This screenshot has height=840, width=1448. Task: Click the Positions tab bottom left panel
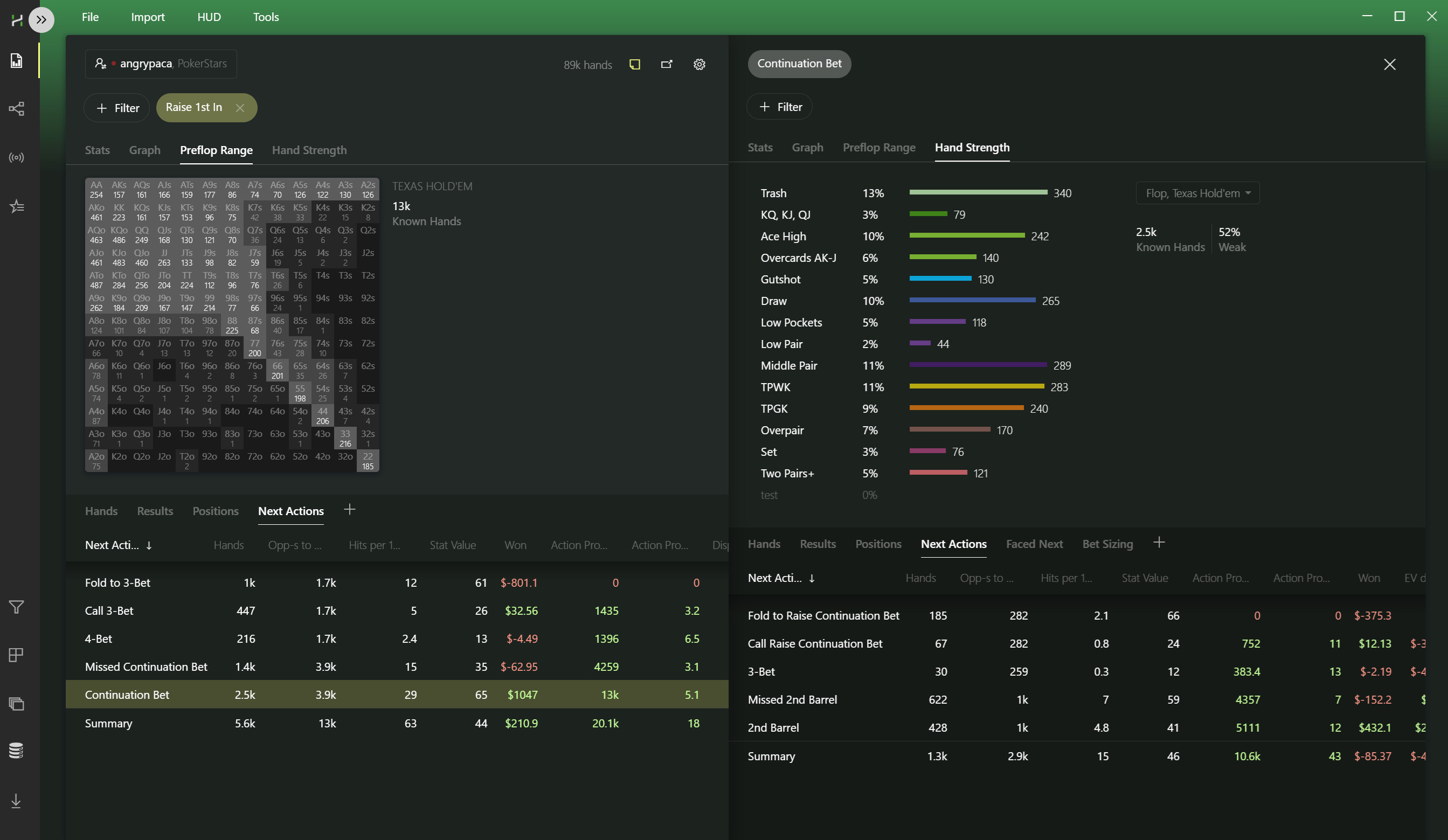point(214,511)
